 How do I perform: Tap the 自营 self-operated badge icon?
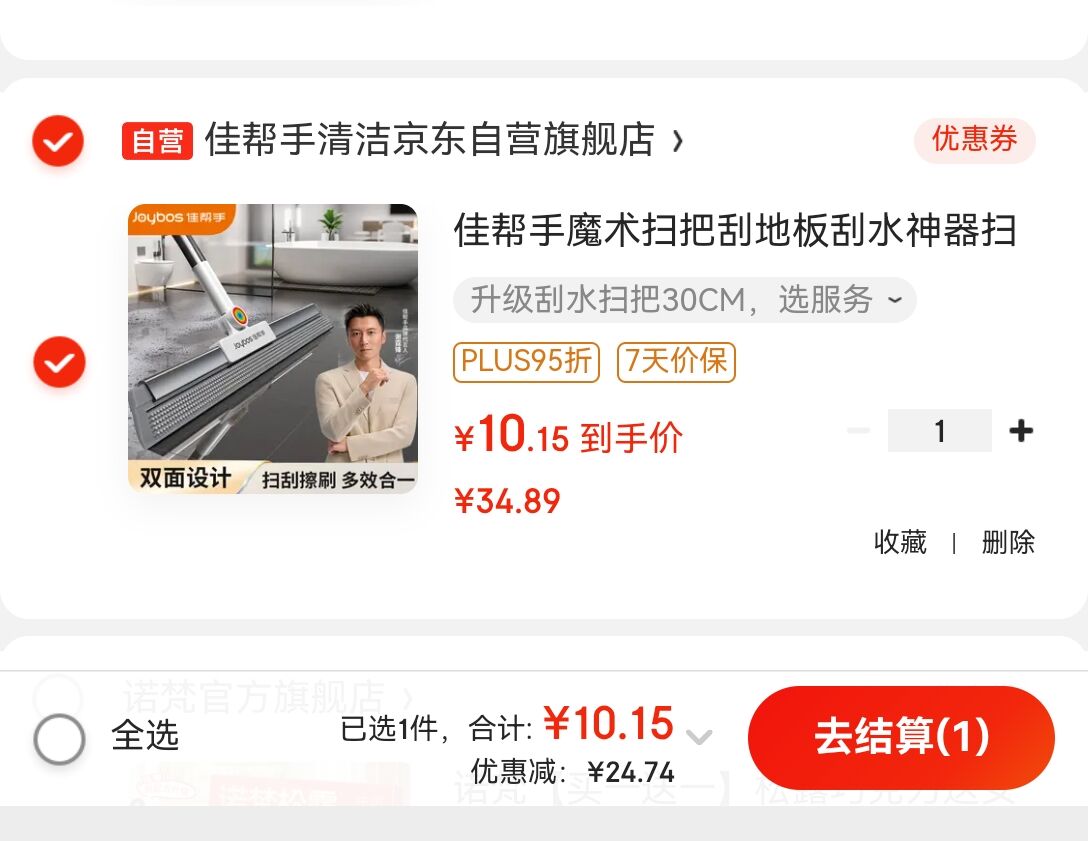click(158, 141)
